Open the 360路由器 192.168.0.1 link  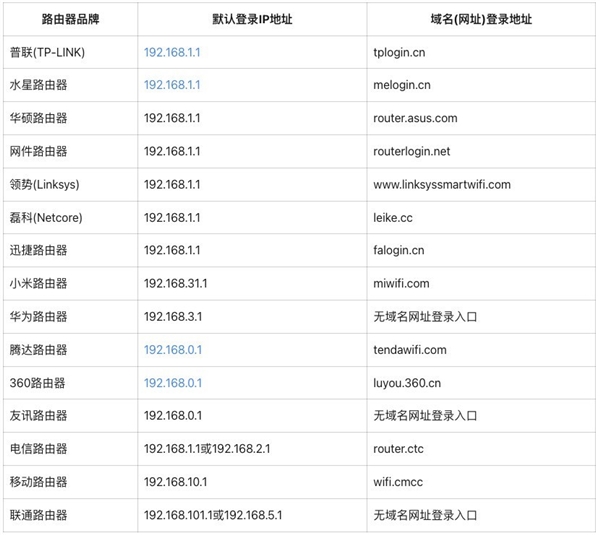pos(172,383)
